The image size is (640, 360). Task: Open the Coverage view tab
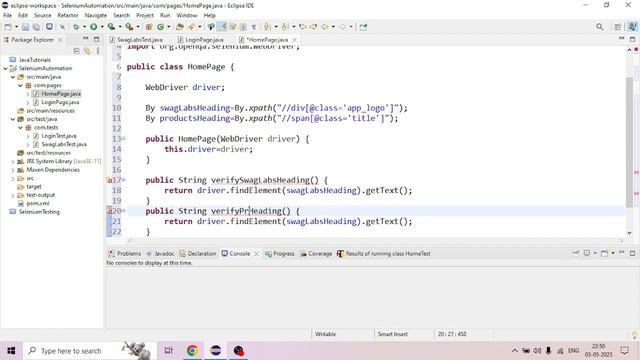(316, 253)
